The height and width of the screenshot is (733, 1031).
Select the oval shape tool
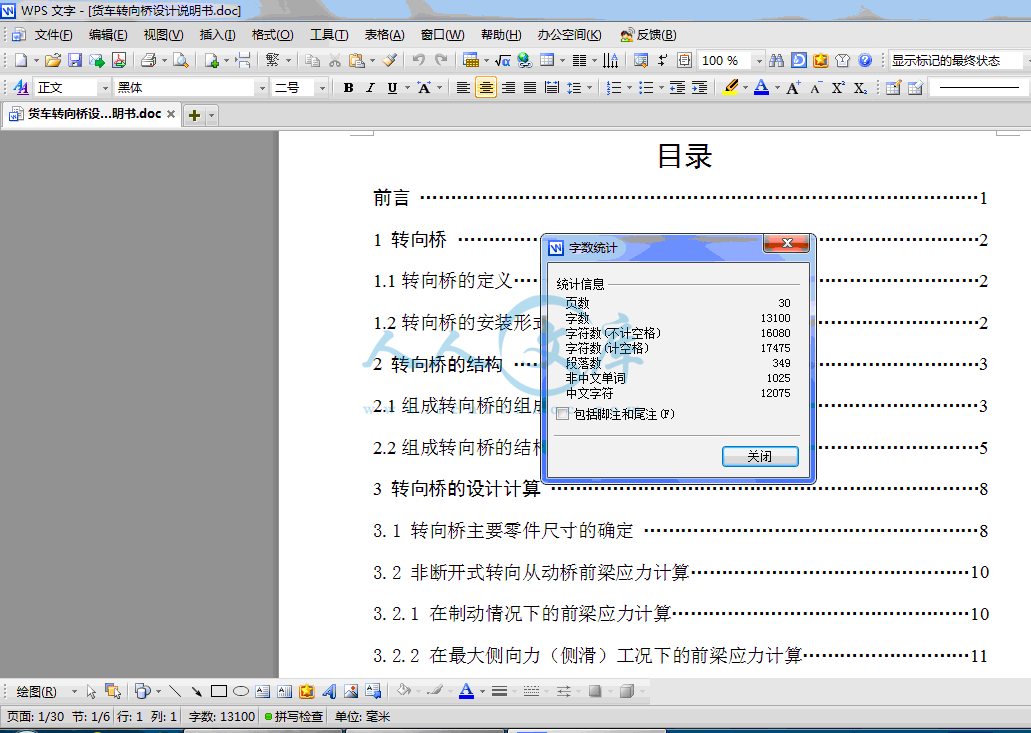(x=241, y=691)
